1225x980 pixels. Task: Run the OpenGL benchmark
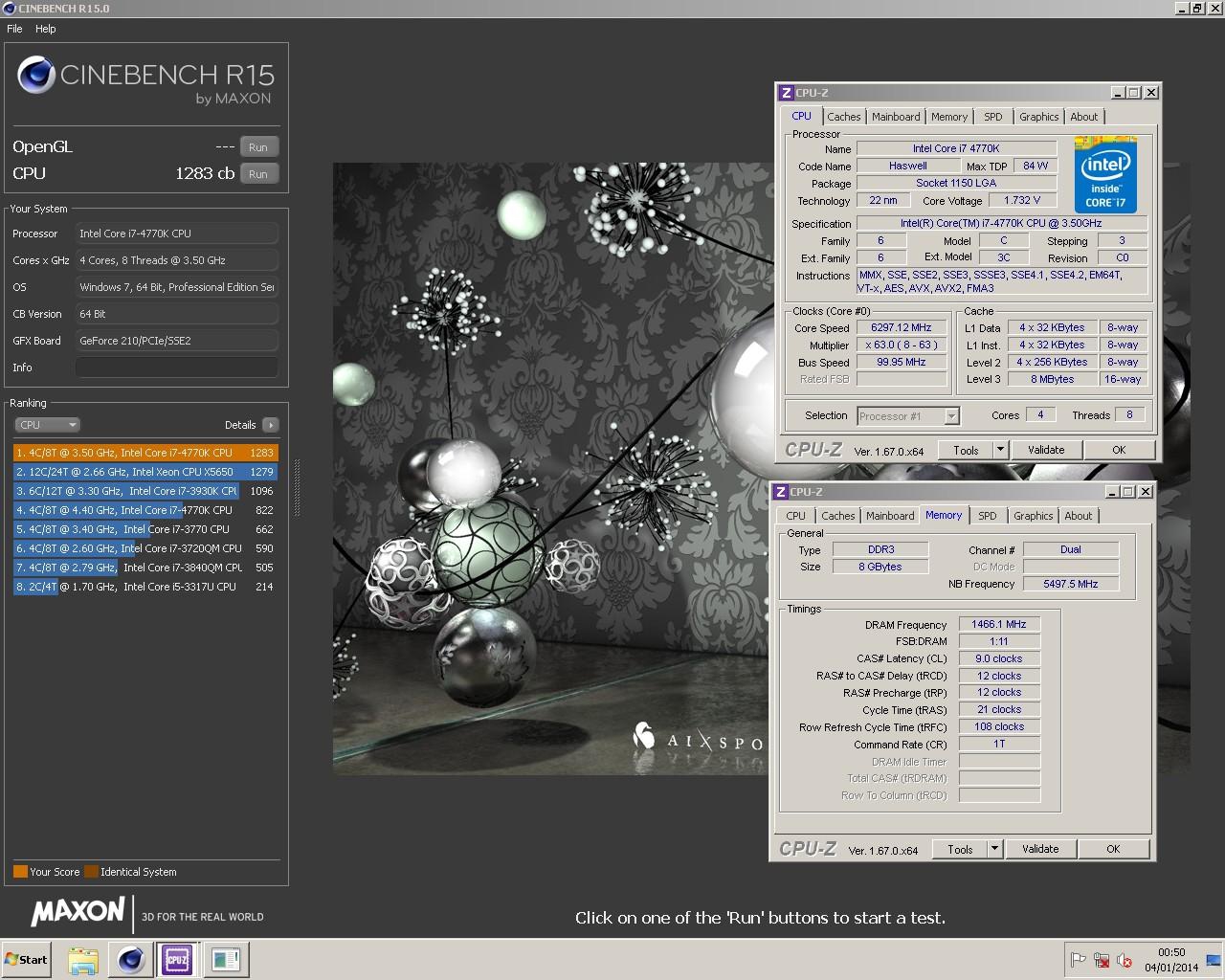tap(258, 147)
